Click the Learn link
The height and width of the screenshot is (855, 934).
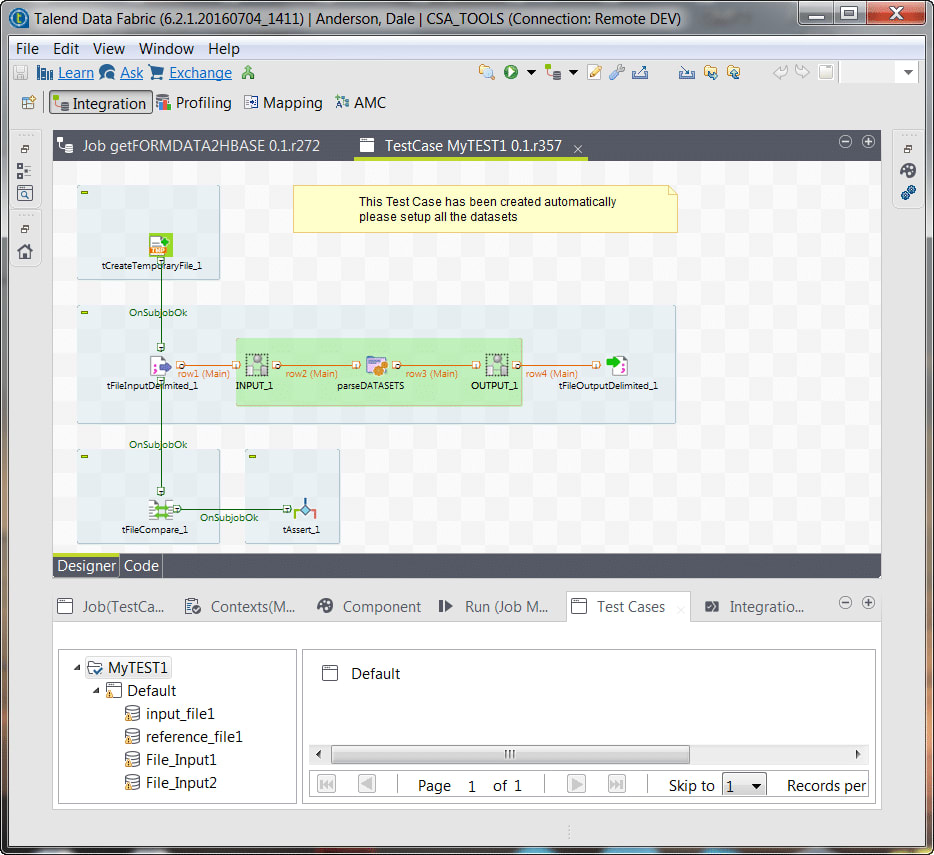[74, 72]
